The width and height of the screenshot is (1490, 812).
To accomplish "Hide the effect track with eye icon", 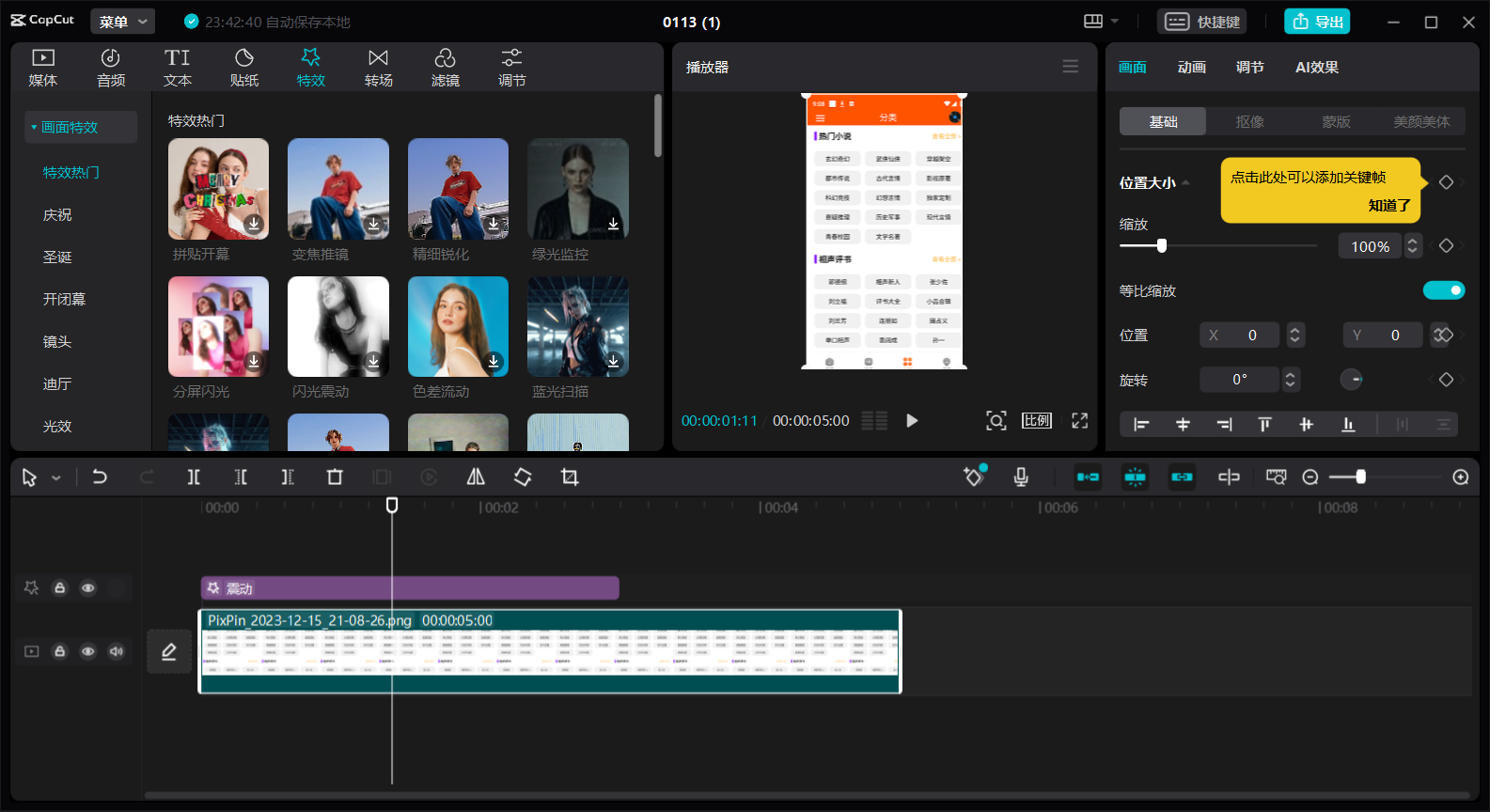I will pyautogui.click(x=88, y=588).
